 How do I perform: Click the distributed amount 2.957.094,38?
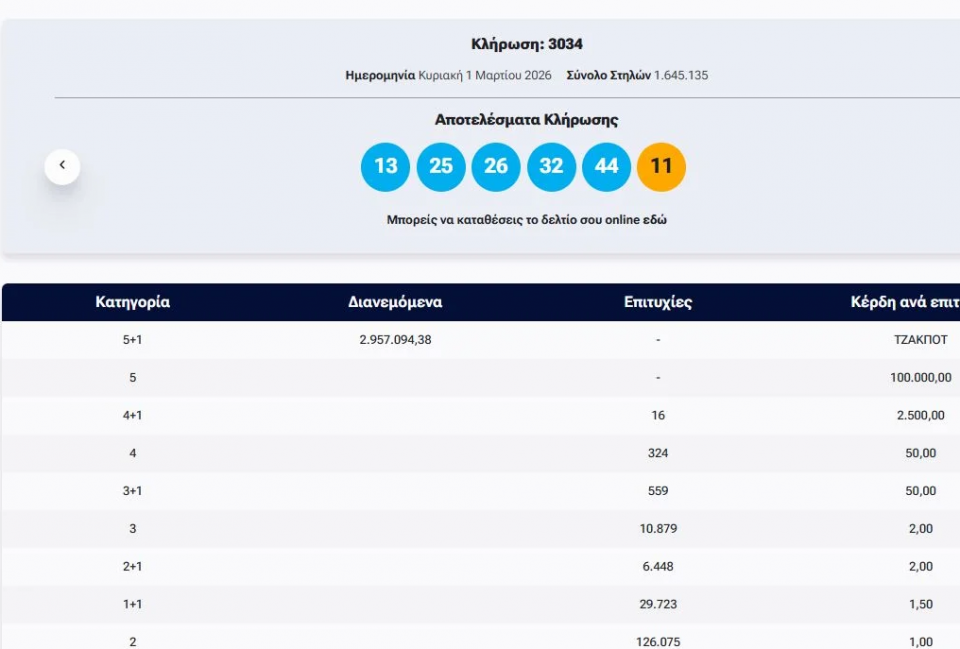pyautogui.click(x=395, y=340)
